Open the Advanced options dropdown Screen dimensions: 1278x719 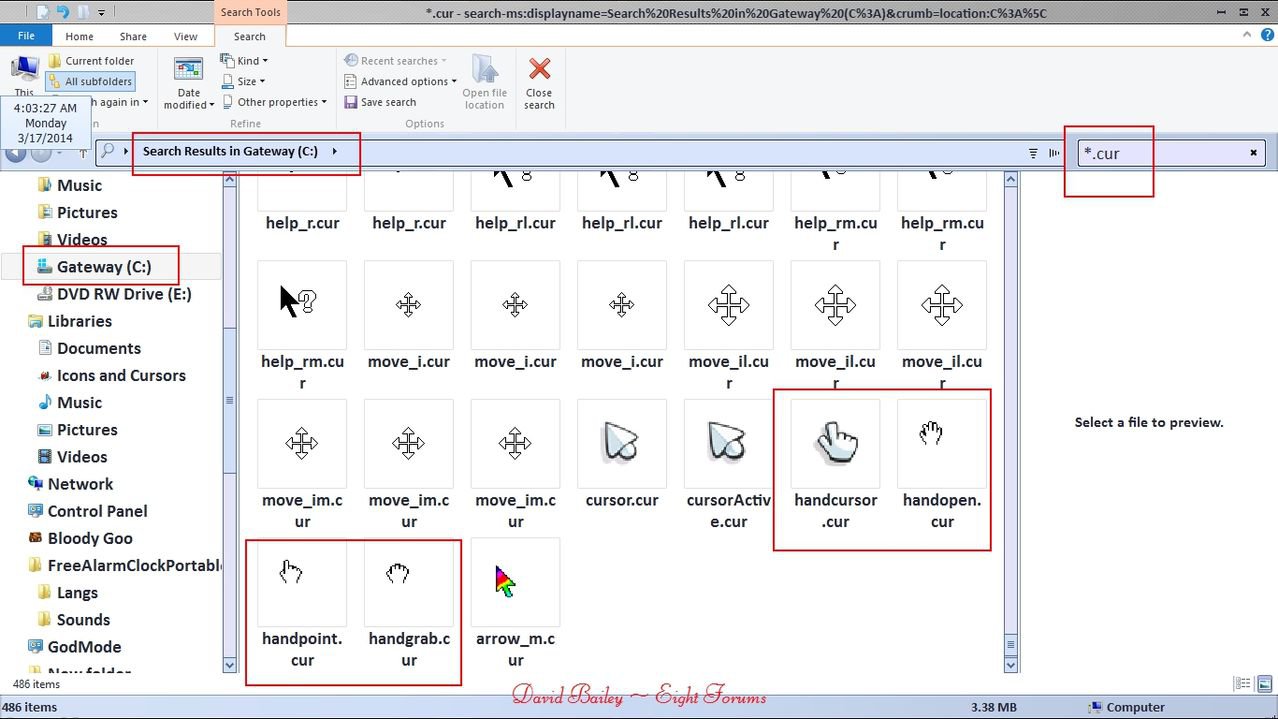400,82
